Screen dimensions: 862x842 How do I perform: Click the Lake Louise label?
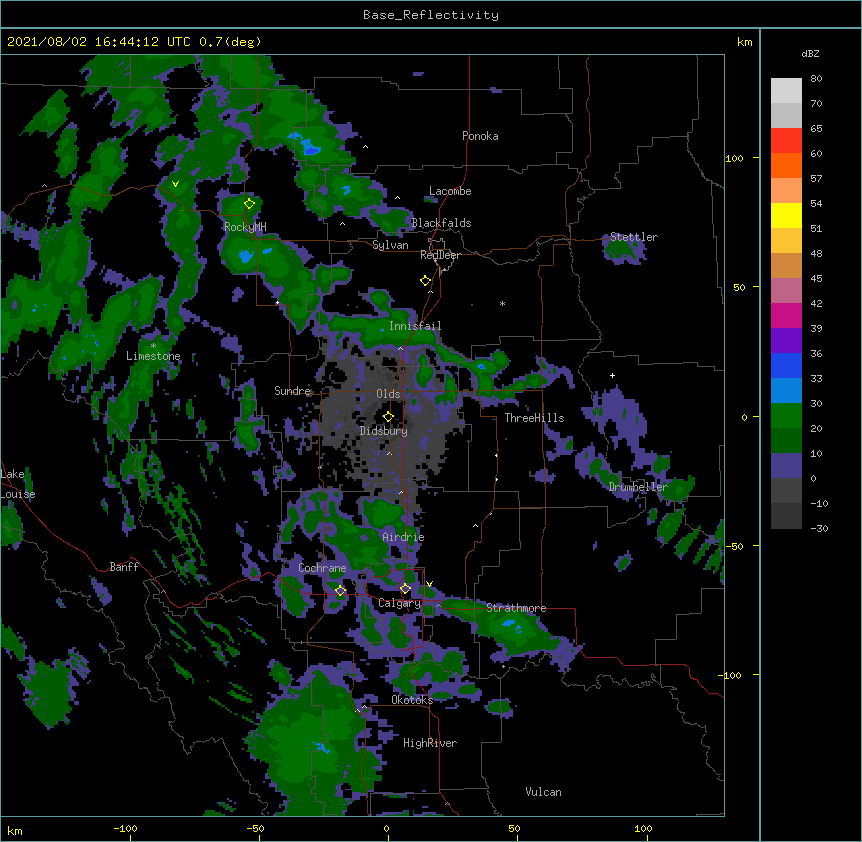coord(18,484)
